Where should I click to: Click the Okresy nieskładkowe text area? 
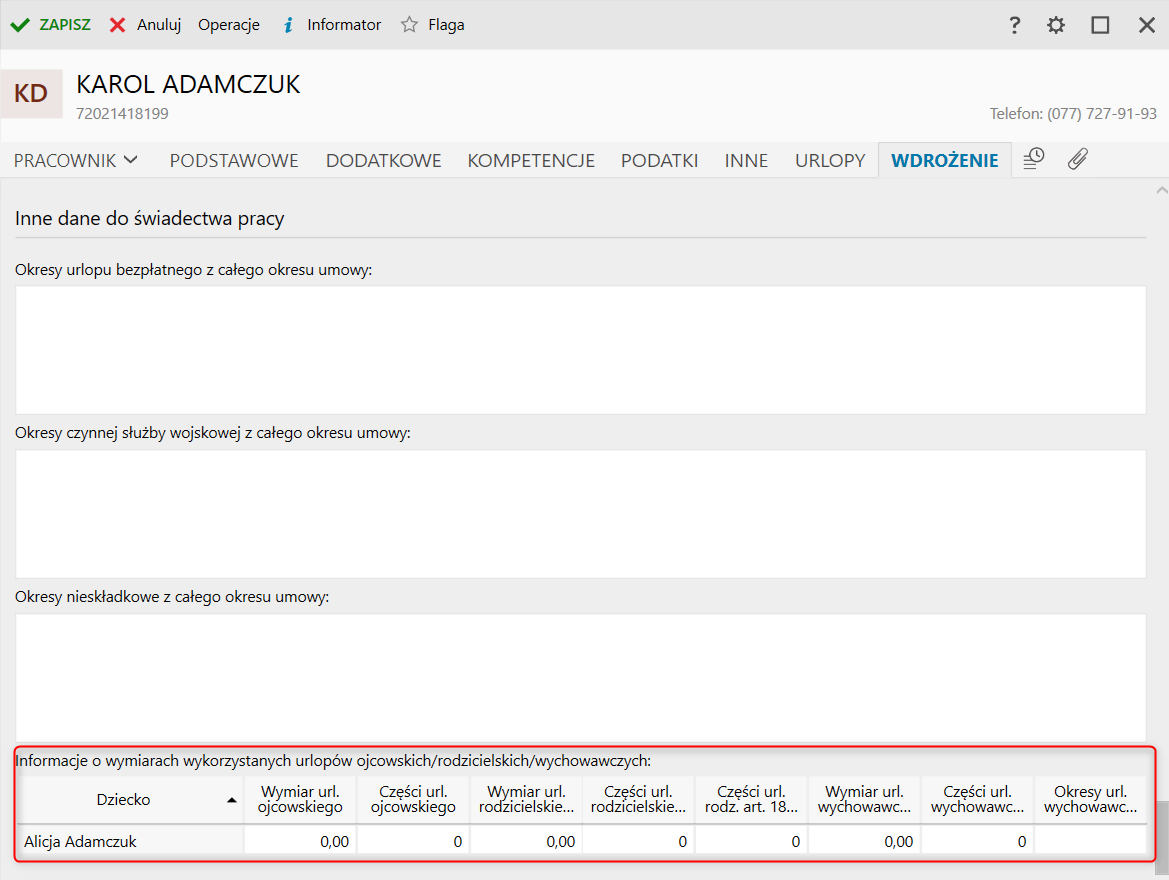click(580, 677)
